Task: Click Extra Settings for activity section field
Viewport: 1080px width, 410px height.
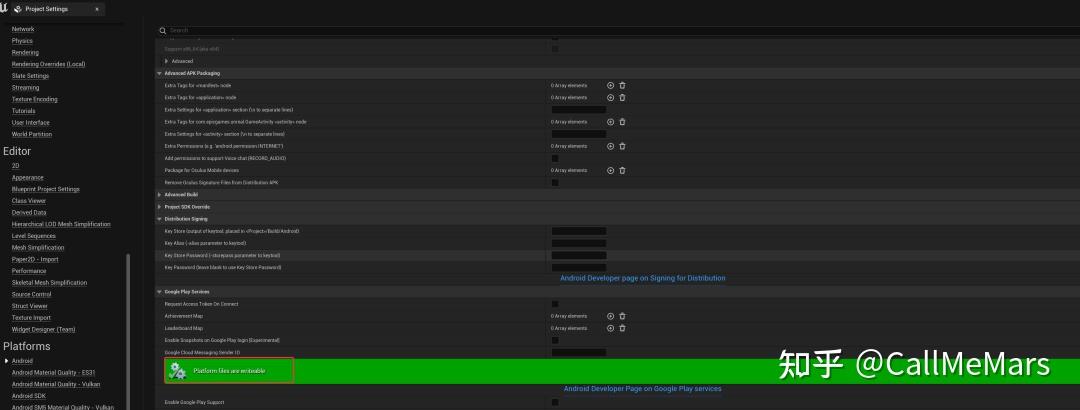Action: pos(579,134)
